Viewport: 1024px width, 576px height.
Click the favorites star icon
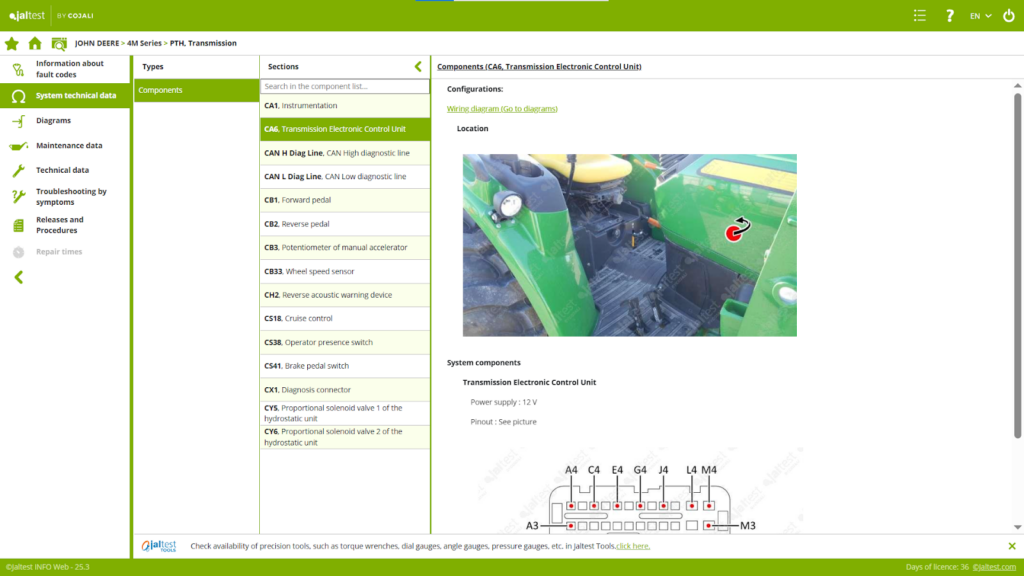coord(12,44)
